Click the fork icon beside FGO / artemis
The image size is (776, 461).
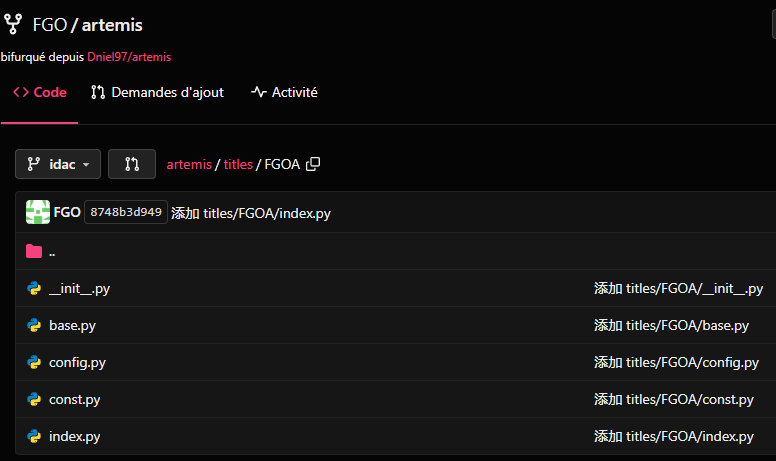(13, 24)
